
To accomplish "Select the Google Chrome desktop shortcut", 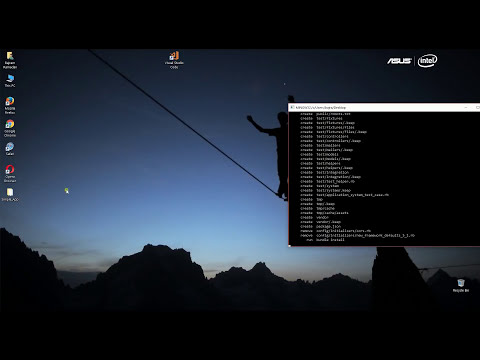I will point(10,128).
